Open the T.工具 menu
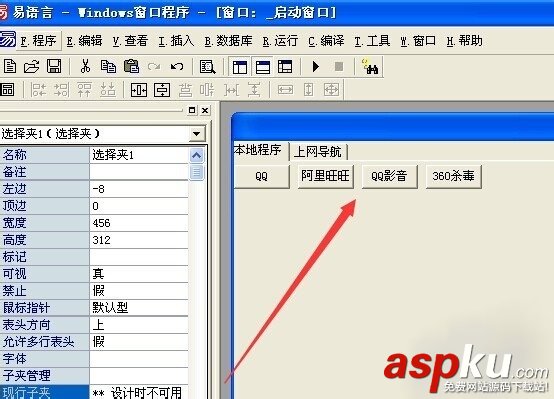The height and width of the screenshot is (399, 554). tap(372, 41)
